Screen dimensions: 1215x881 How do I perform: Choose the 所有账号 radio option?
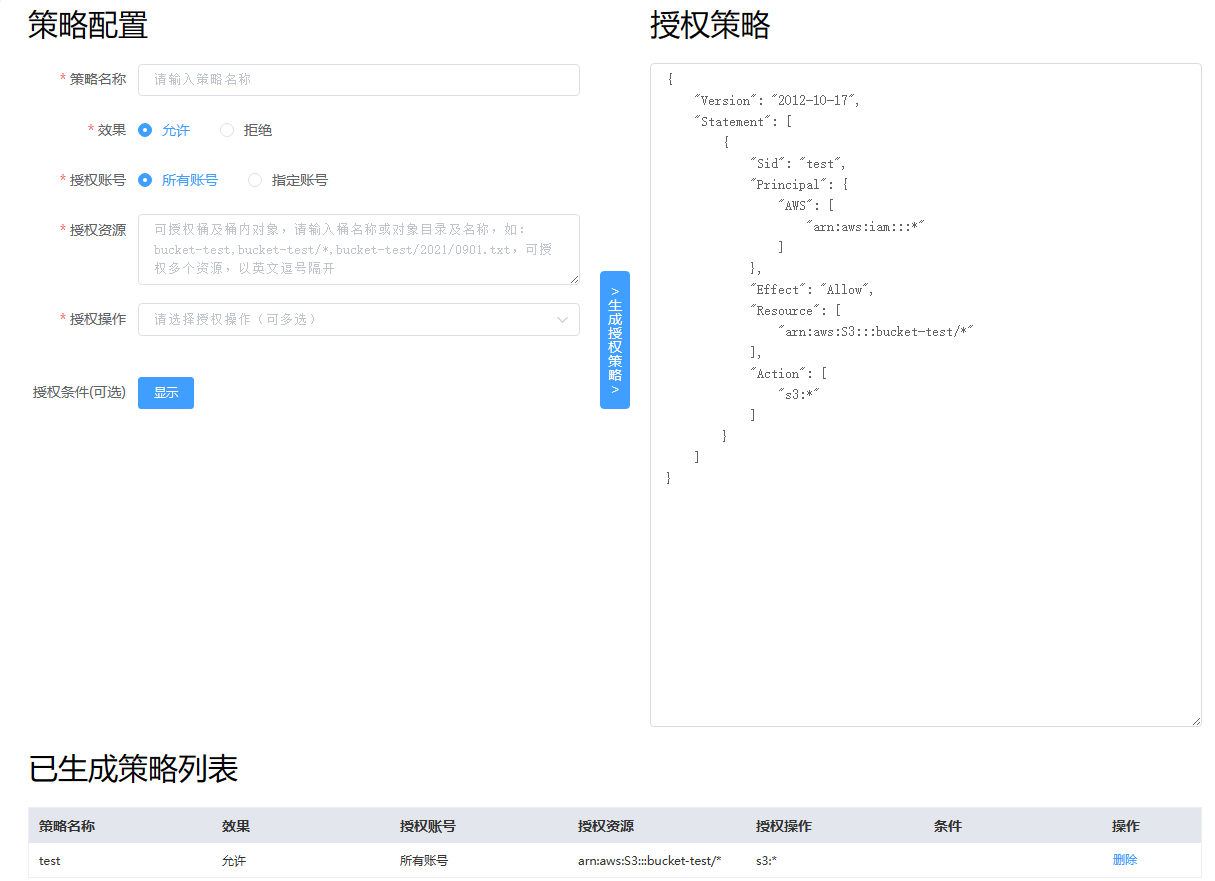[x=146, y=180]
